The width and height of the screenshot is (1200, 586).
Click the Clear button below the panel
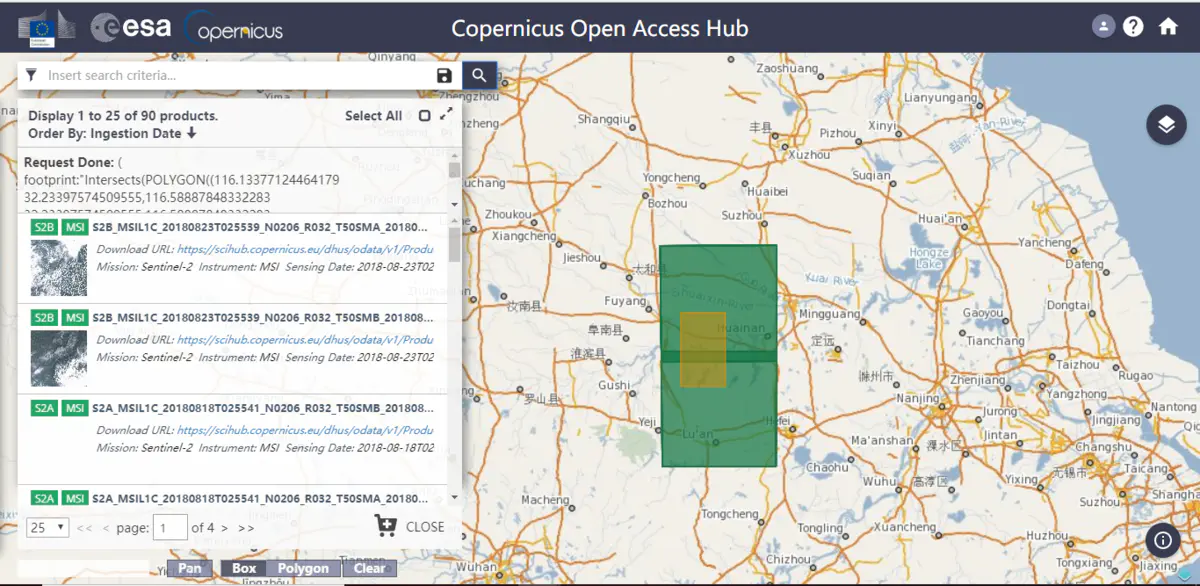pyautogui.click(x=369, y=568)
